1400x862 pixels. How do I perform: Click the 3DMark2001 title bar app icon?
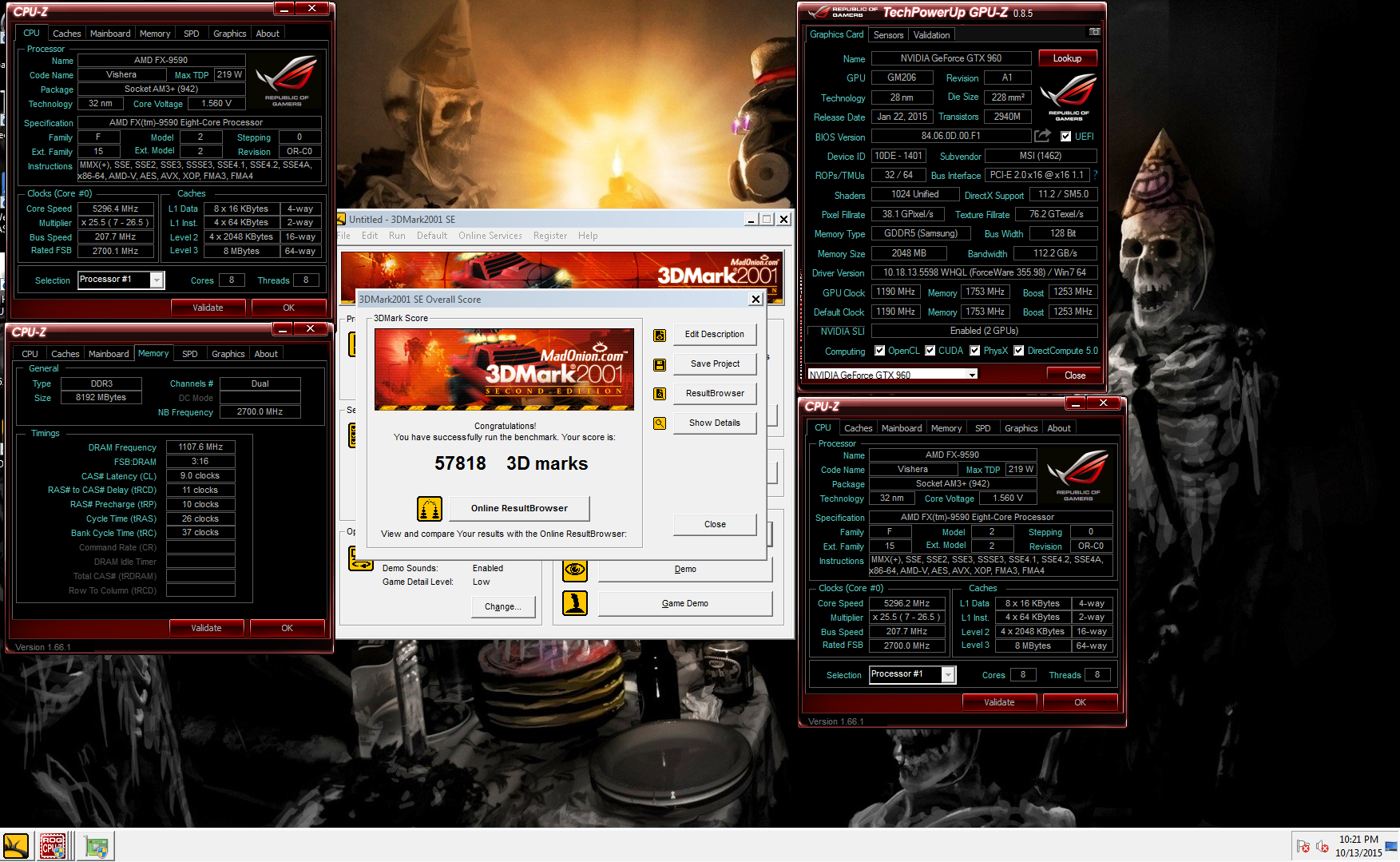(x=342, y=219)
